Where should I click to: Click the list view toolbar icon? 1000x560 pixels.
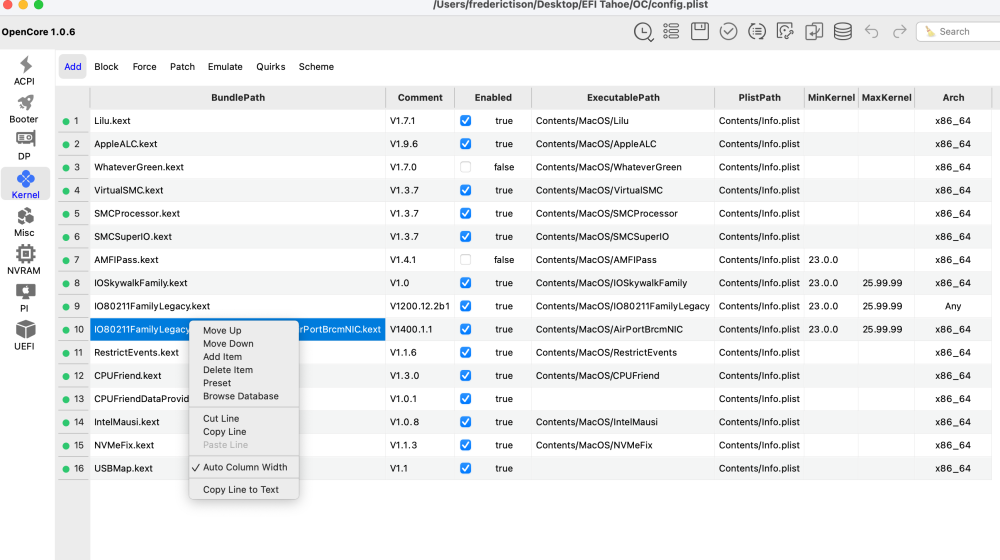pos(671,31)
